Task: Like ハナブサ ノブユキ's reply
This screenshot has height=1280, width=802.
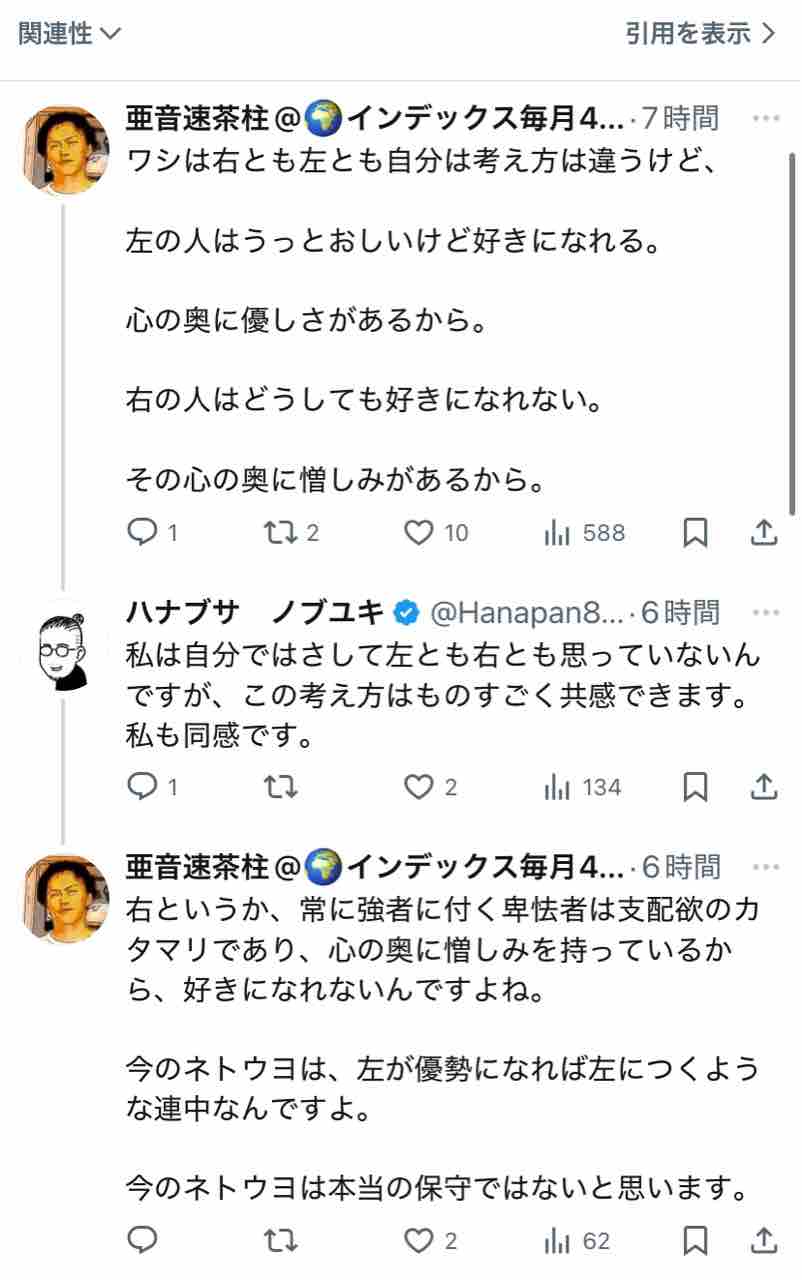Action: click(419, 787)
